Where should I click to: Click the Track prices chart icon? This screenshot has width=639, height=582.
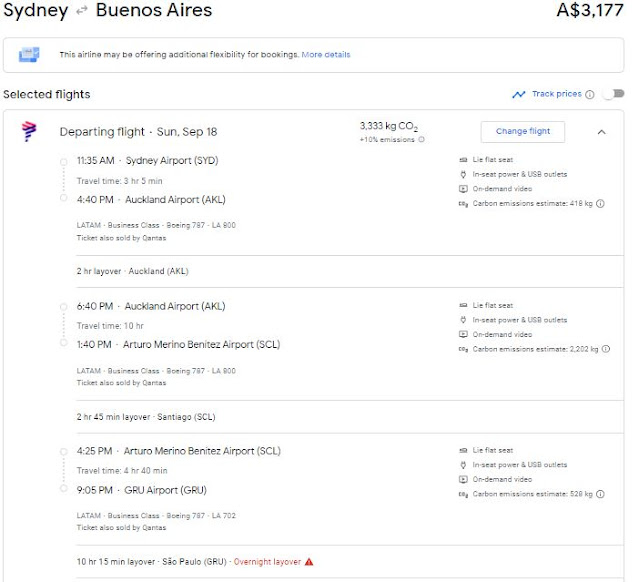[x=518, y=95]
